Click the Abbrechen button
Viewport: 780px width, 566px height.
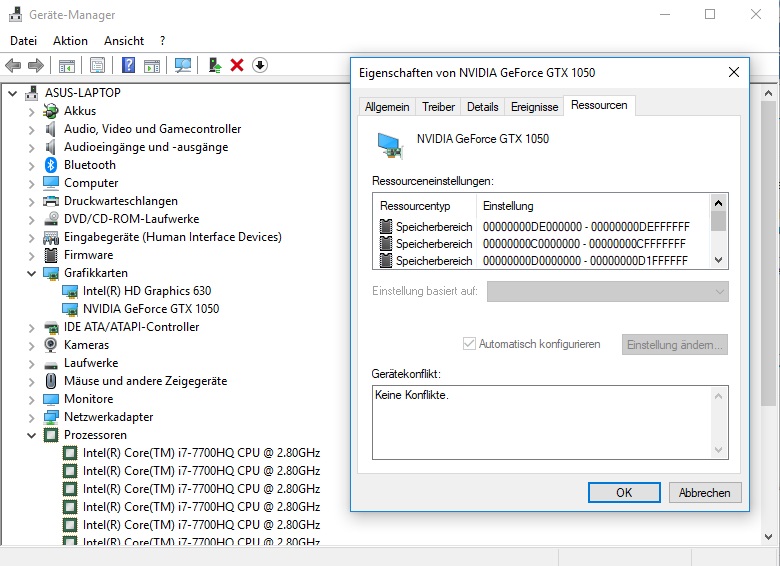pos(704,492)
